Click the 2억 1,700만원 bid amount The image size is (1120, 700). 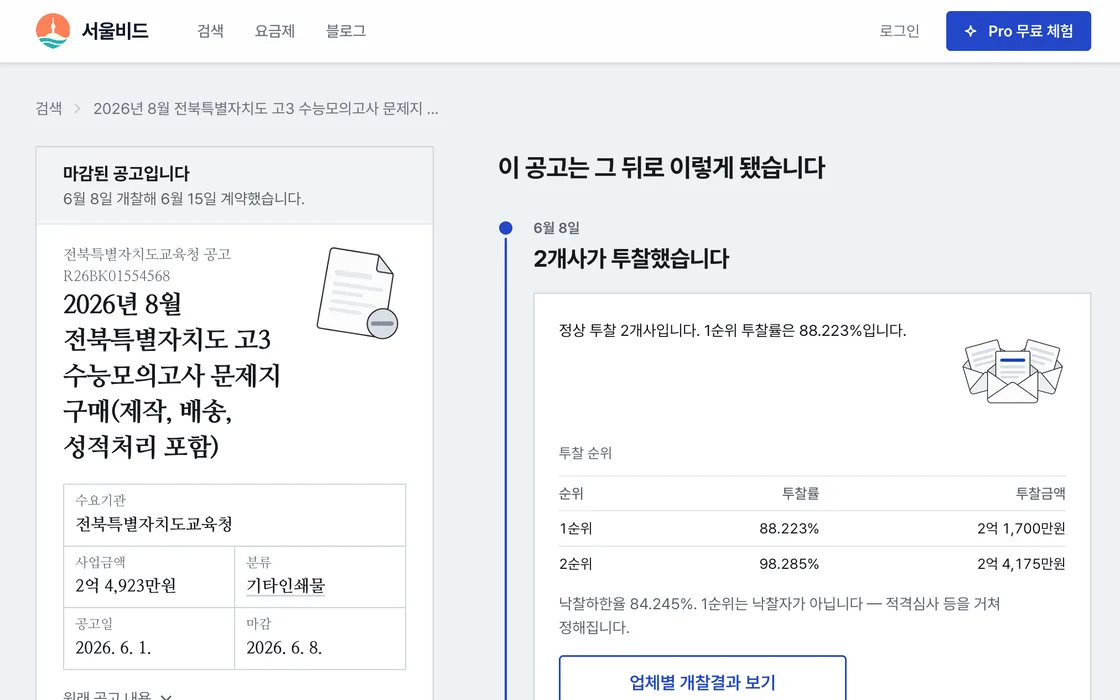[1021, 529]
